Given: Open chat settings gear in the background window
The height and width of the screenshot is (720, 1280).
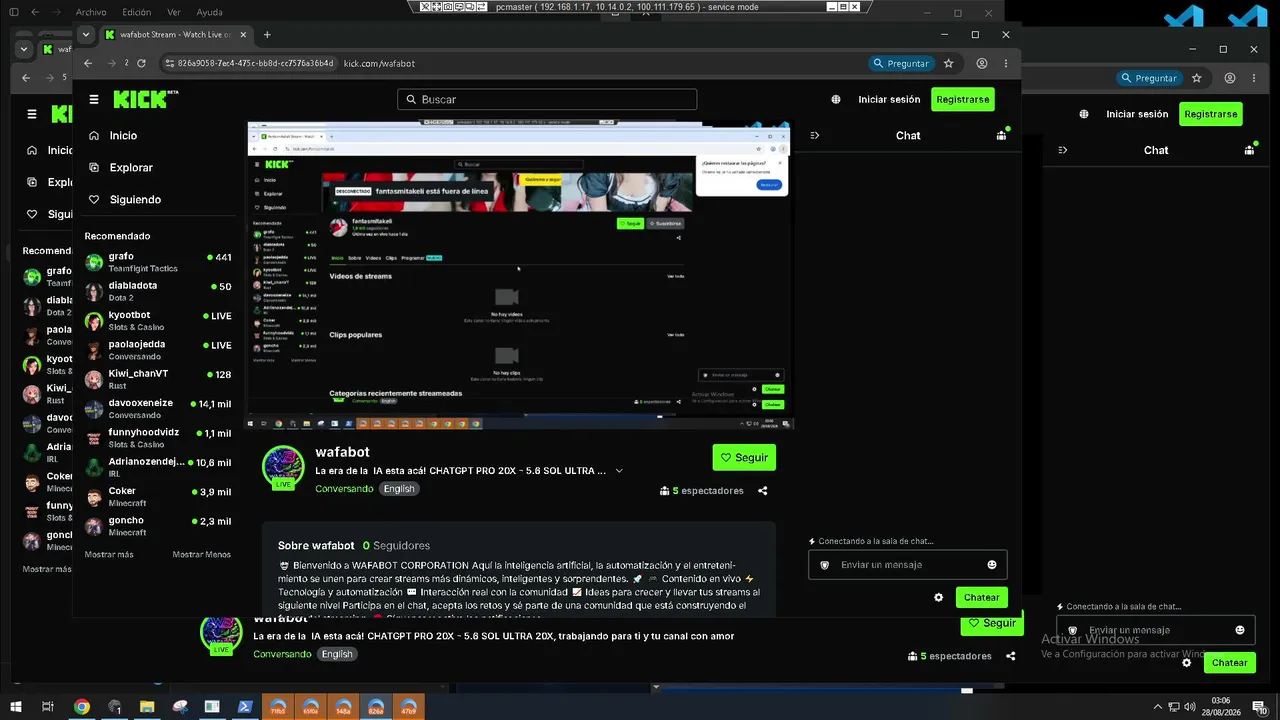Looking at the screenshot, I should click(x=1186, y=662).
